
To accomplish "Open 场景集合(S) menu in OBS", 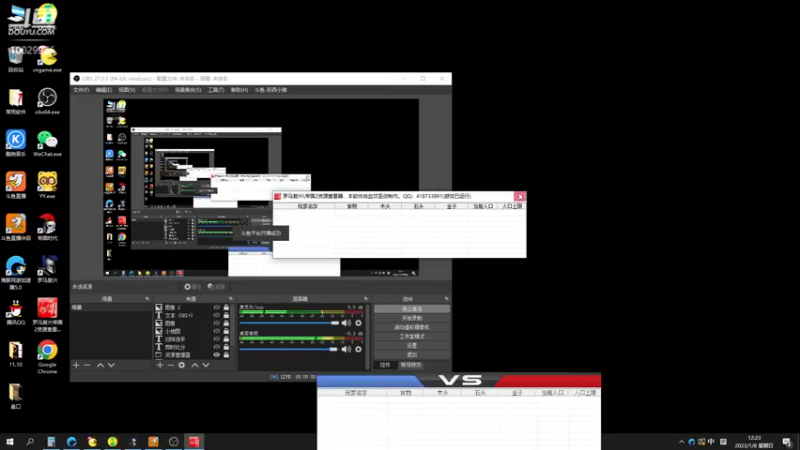I will point(188,90).
